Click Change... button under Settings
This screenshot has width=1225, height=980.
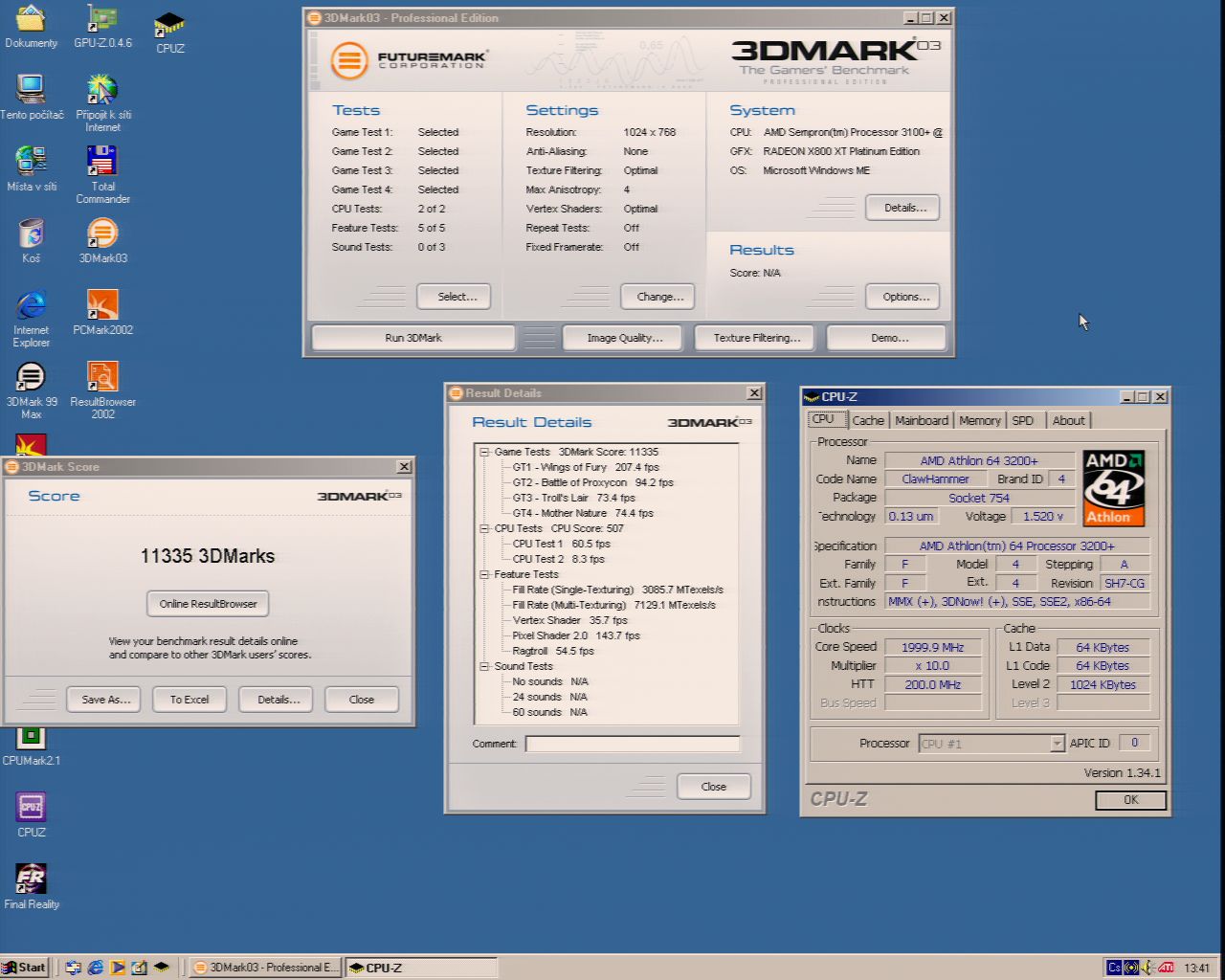coord(659,297)
